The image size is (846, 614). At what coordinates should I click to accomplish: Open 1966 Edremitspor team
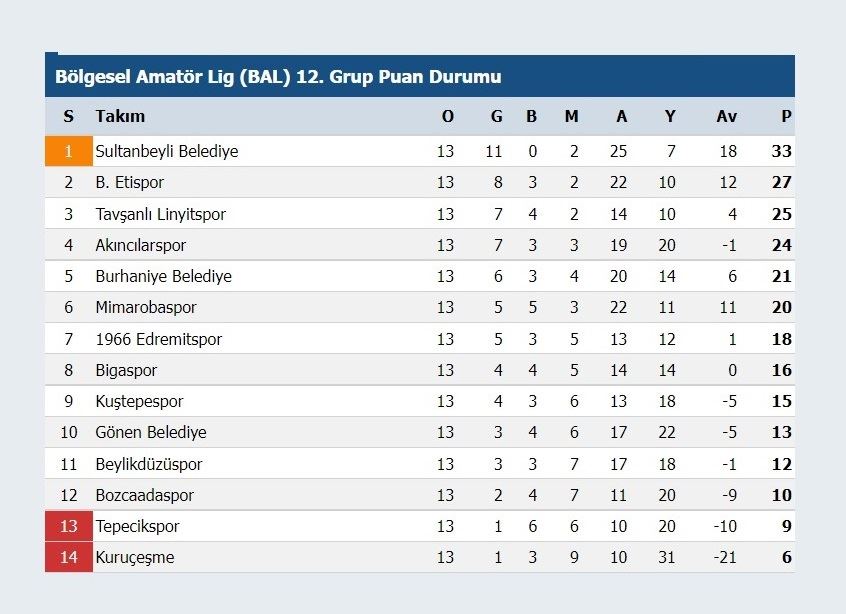[x=158, y=339]
